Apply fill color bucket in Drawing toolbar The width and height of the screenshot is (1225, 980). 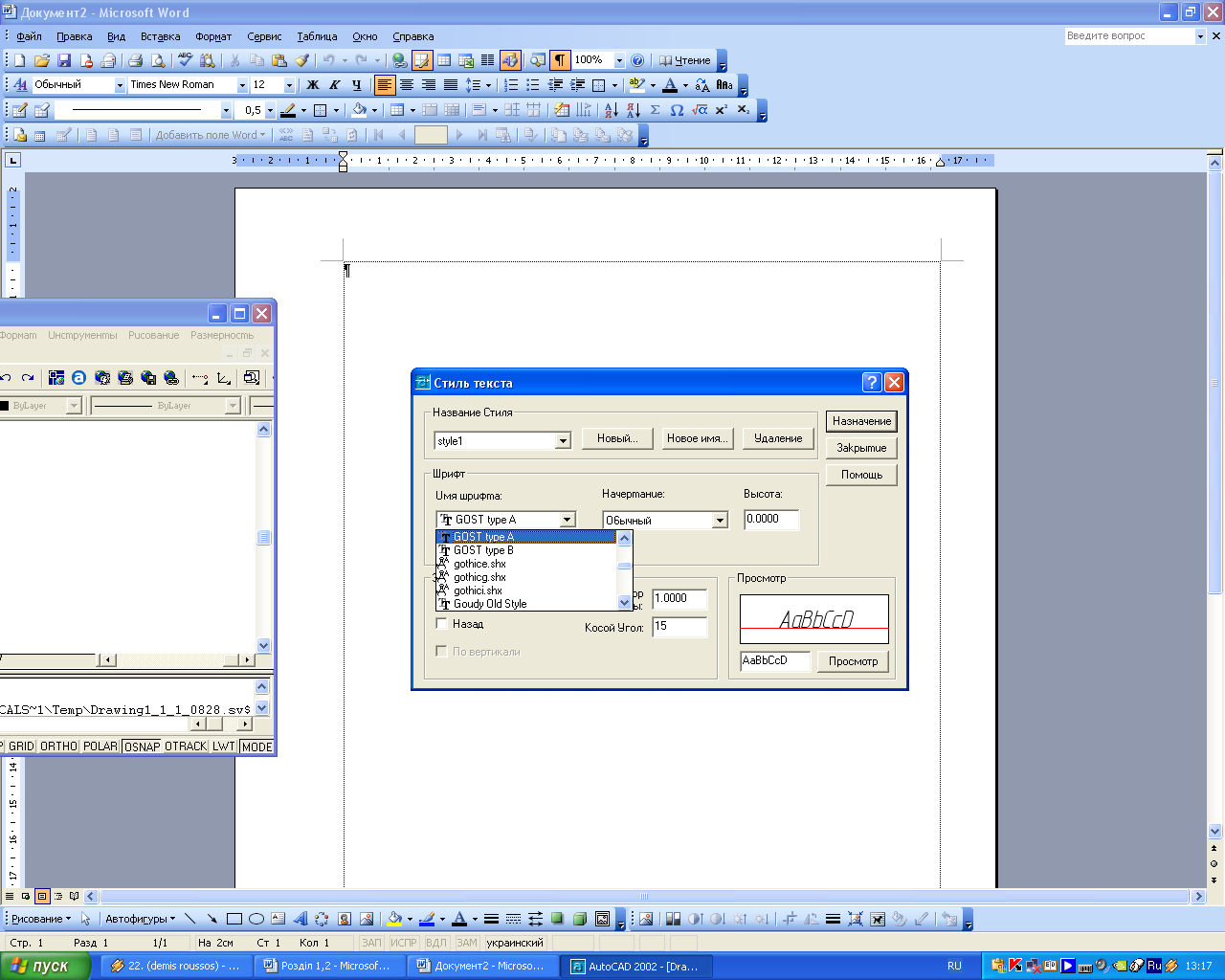point(393,919)
